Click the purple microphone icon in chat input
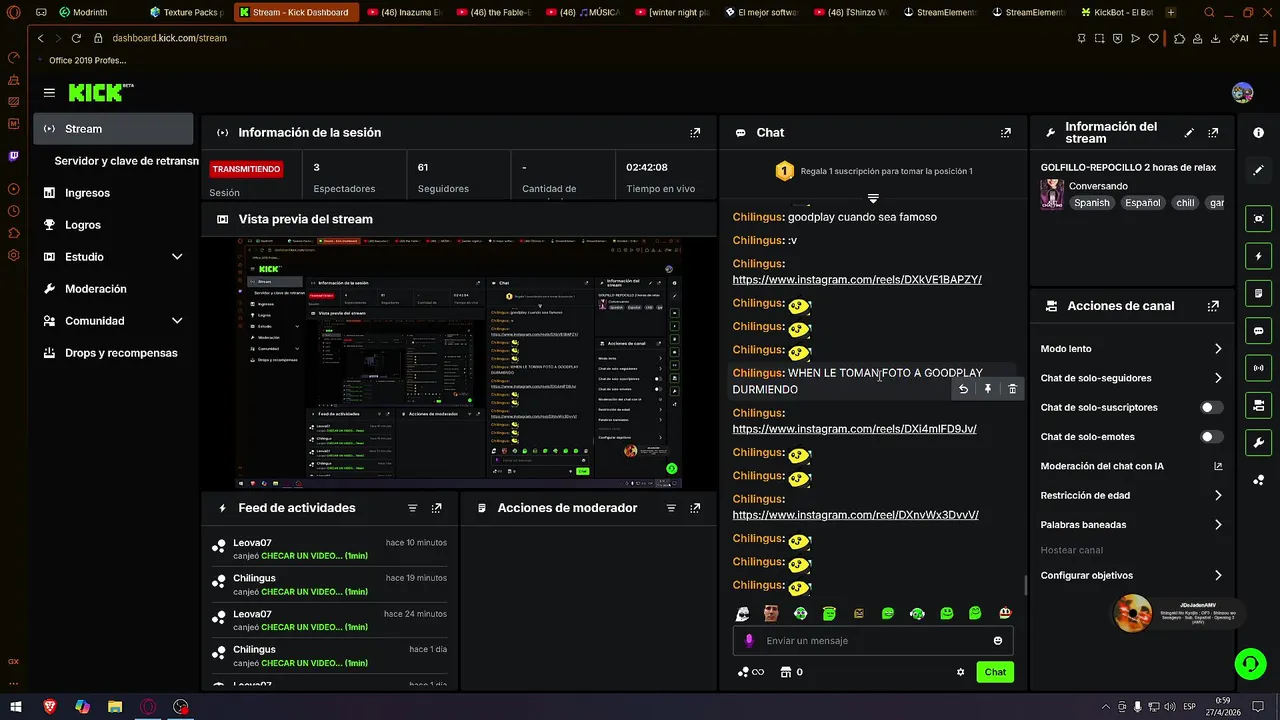This screenshot has height=720, width=1280. tap(749, 641)
